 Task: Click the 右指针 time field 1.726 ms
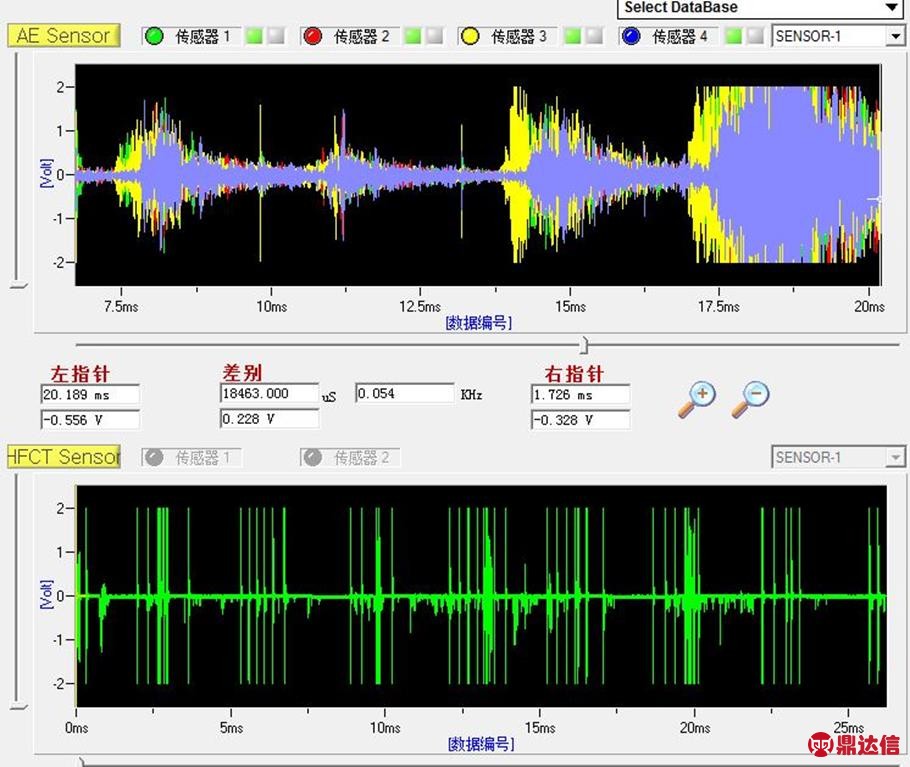pyautogui.click(x=580, y=395)
